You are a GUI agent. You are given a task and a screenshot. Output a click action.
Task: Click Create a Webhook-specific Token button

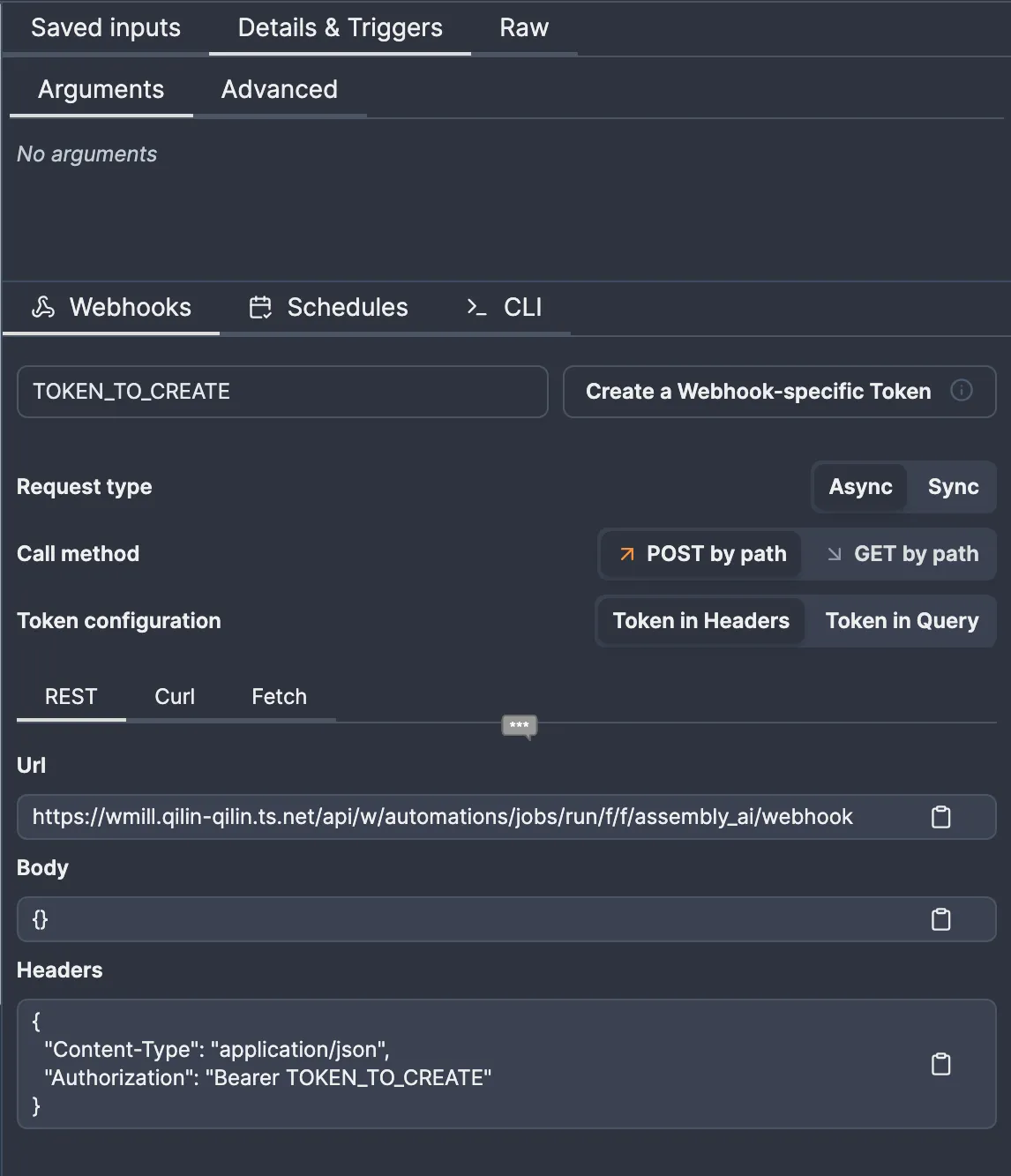(x=759, y=392)
